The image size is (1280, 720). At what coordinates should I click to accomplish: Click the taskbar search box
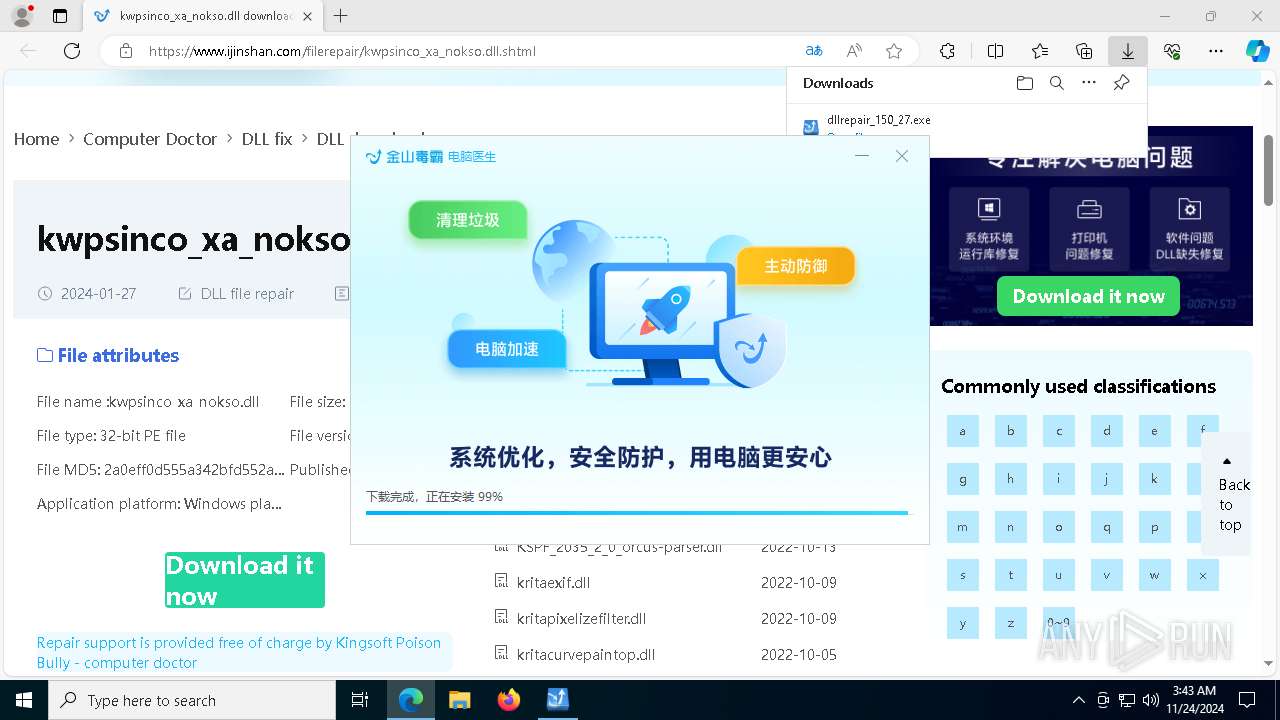(192, 700)
